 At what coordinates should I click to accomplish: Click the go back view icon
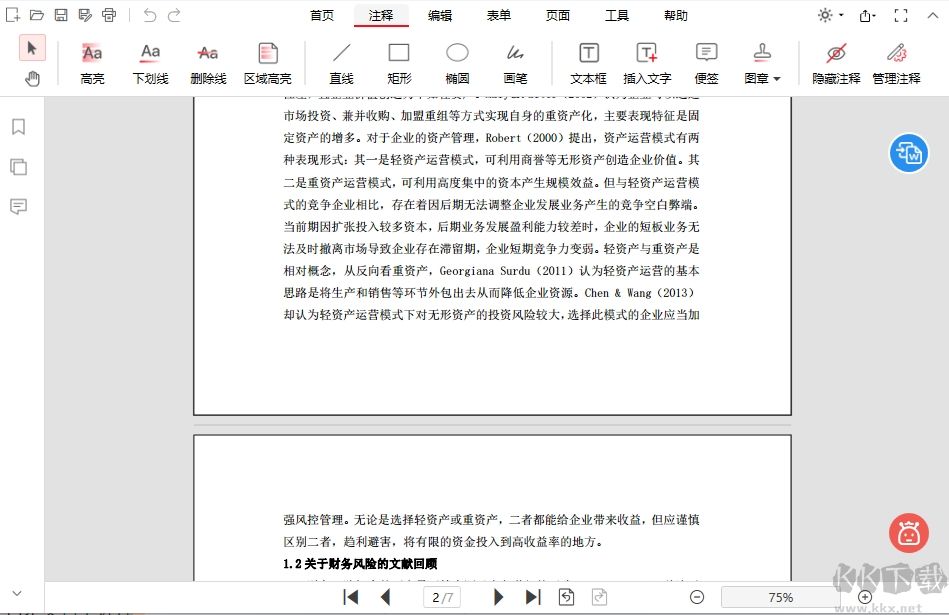click(566, 597)
